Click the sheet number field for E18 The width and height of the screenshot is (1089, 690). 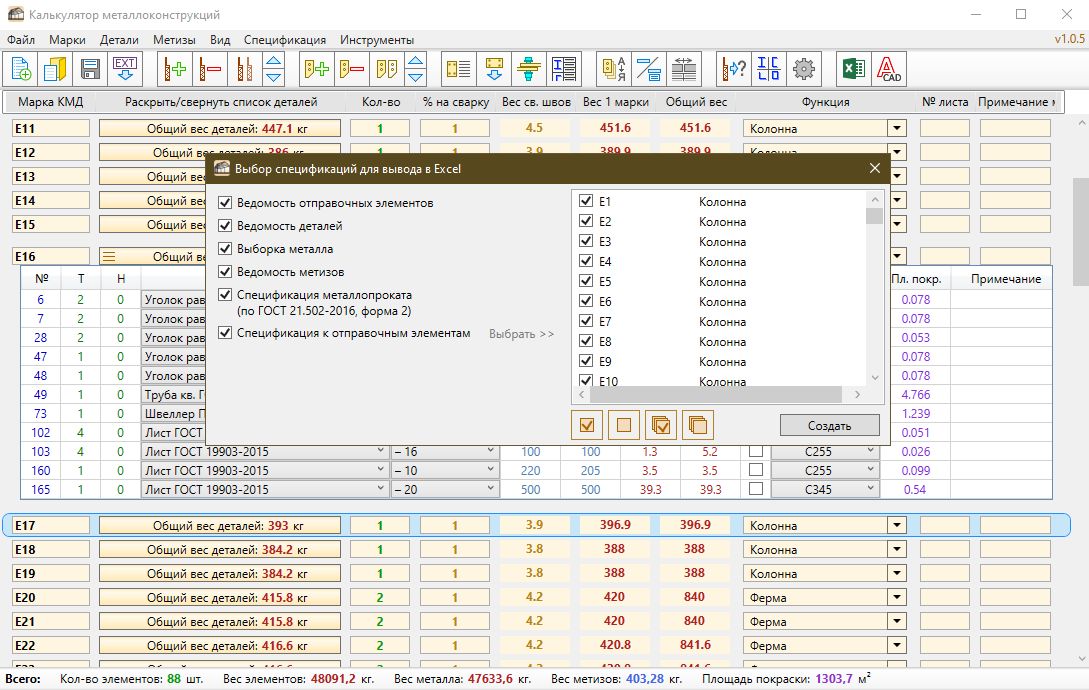pos(944,550)
